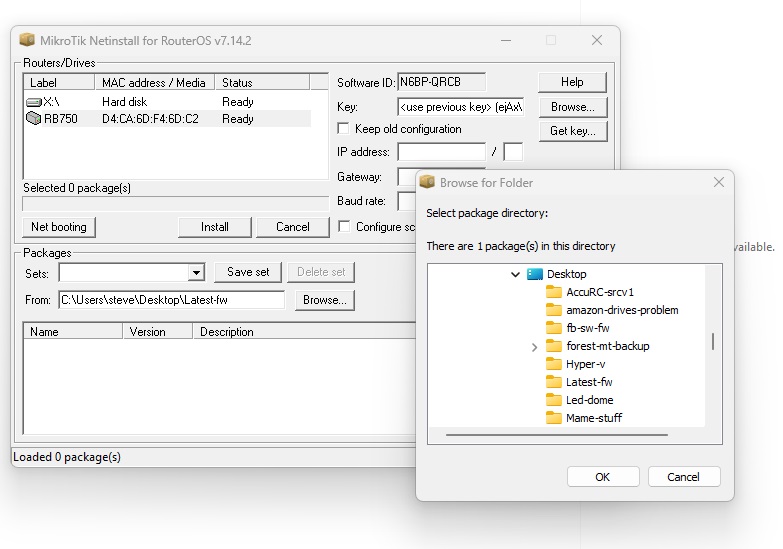Screen dimensions: 783x549
Task: Click the Install button
Action: 215,227
